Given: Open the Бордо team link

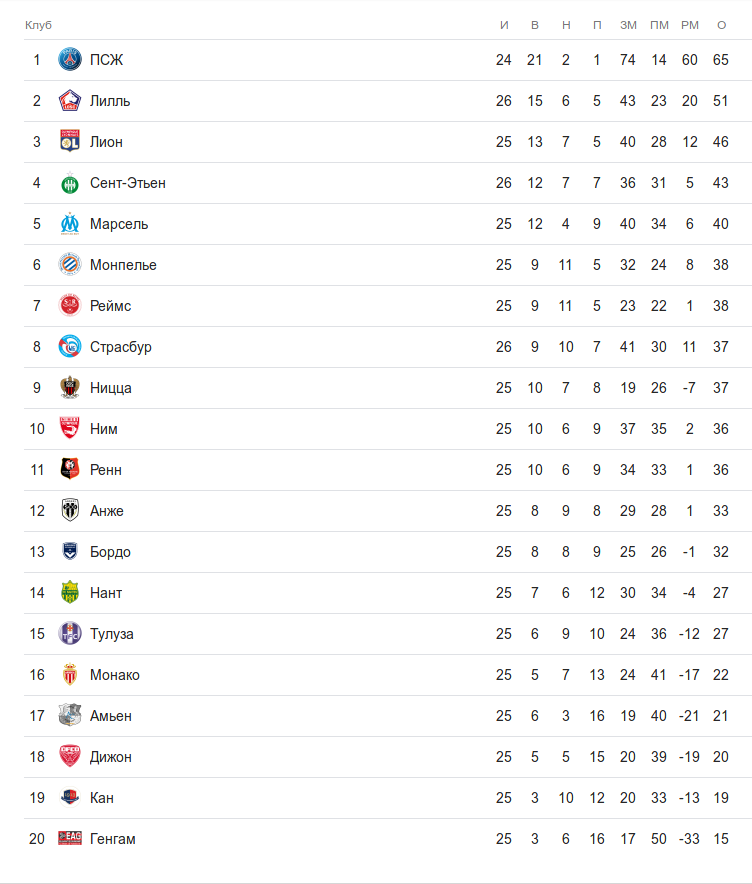Looking at the screenshot, I should (x=110, y=552).
